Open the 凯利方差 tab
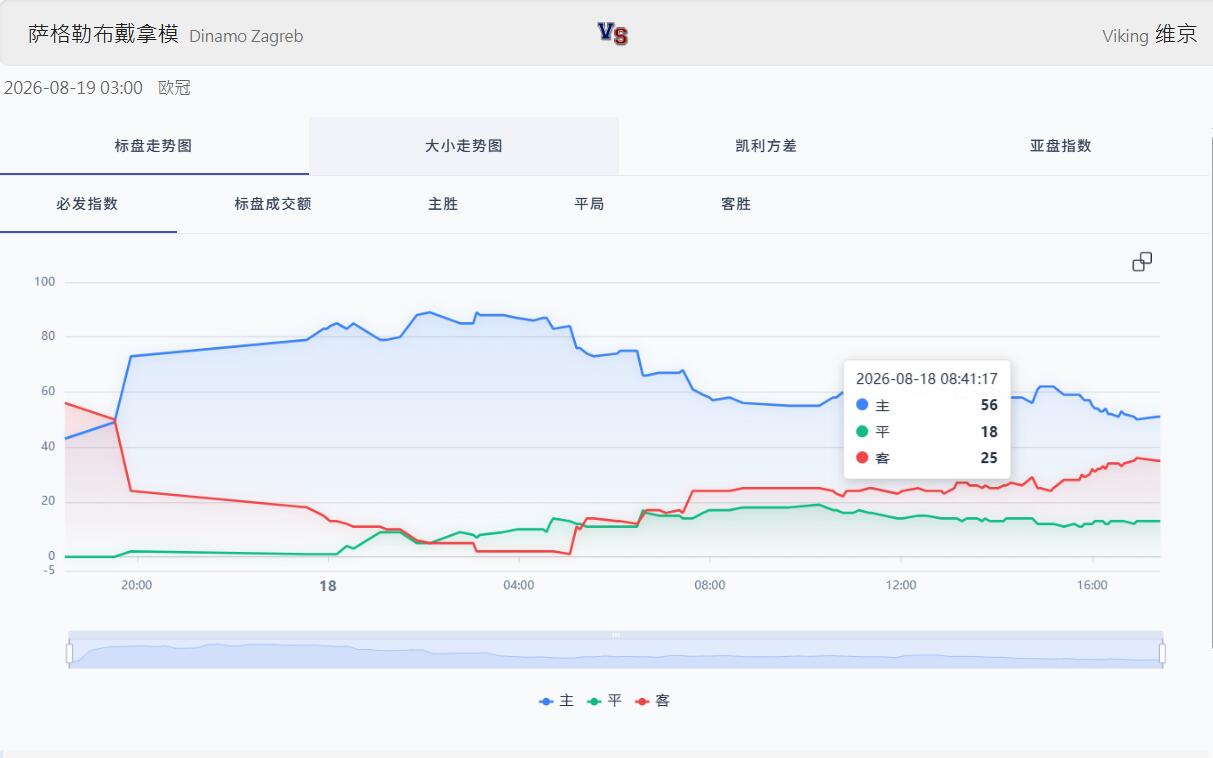The height and width of the screenshot is (758, 1213). (x=766, y=146)
